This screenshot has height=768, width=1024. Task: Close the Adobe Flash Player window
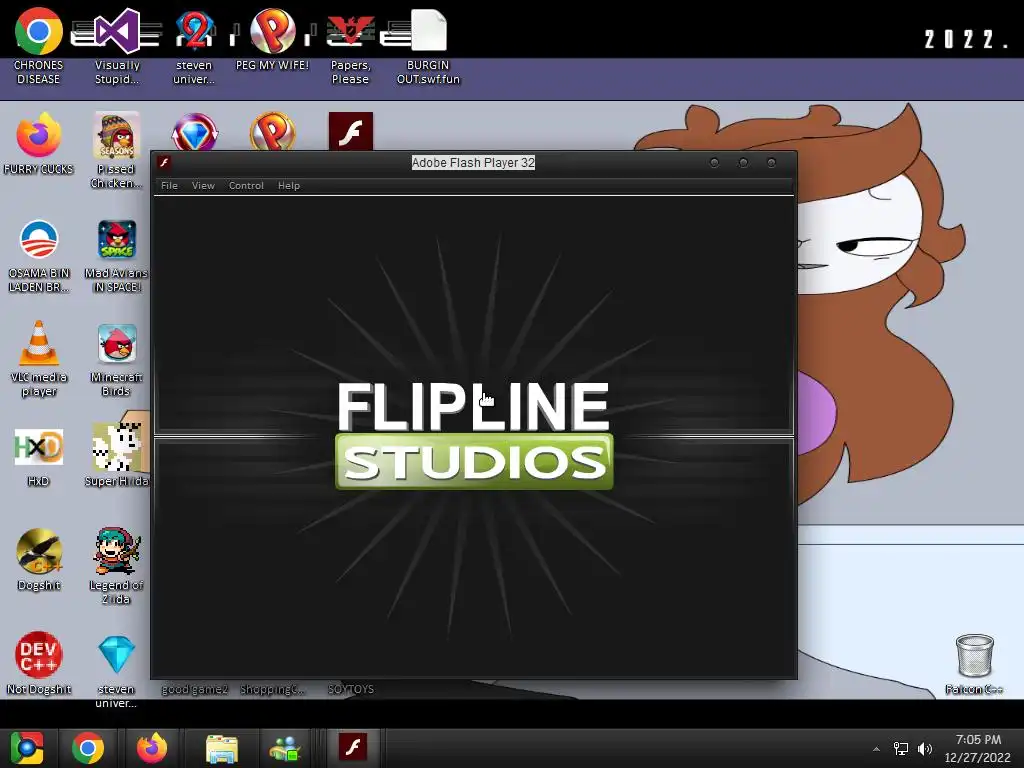click(771, 163)
